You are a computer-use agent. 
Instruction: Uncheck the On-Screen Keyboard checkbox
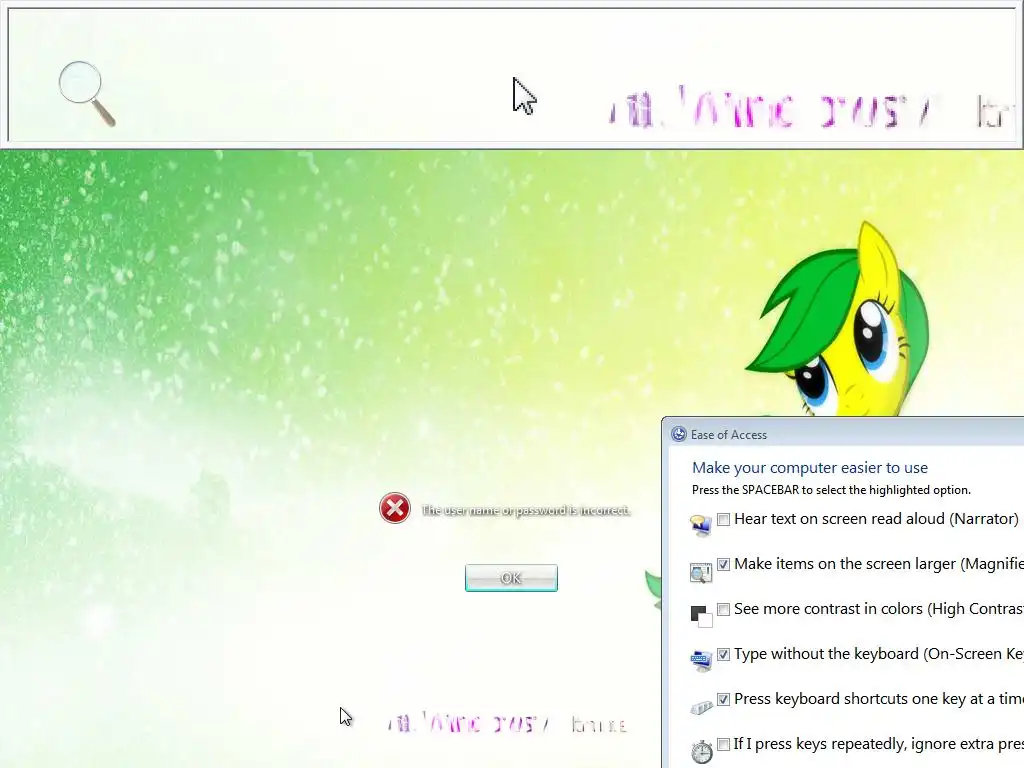tap(724, 654)
